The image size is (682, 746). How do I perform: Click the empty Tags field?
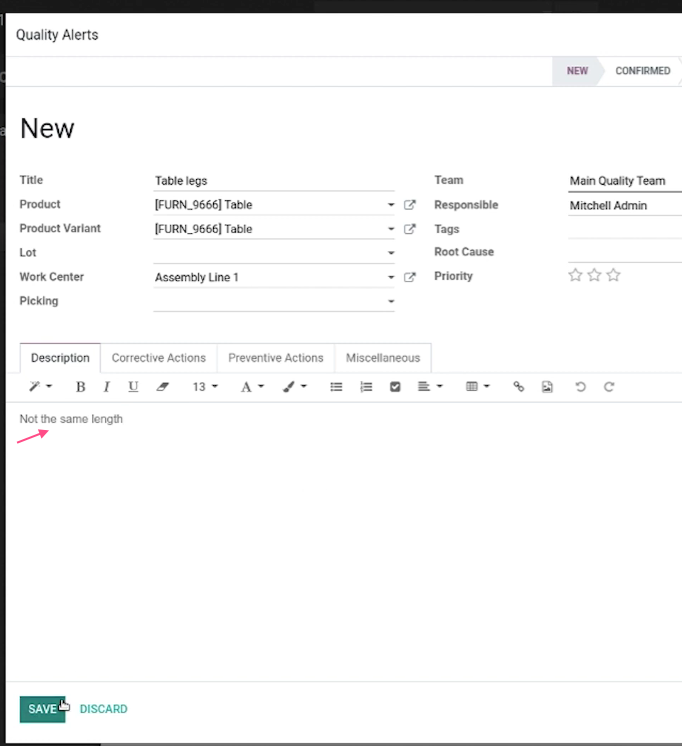(x=625, y=229)
